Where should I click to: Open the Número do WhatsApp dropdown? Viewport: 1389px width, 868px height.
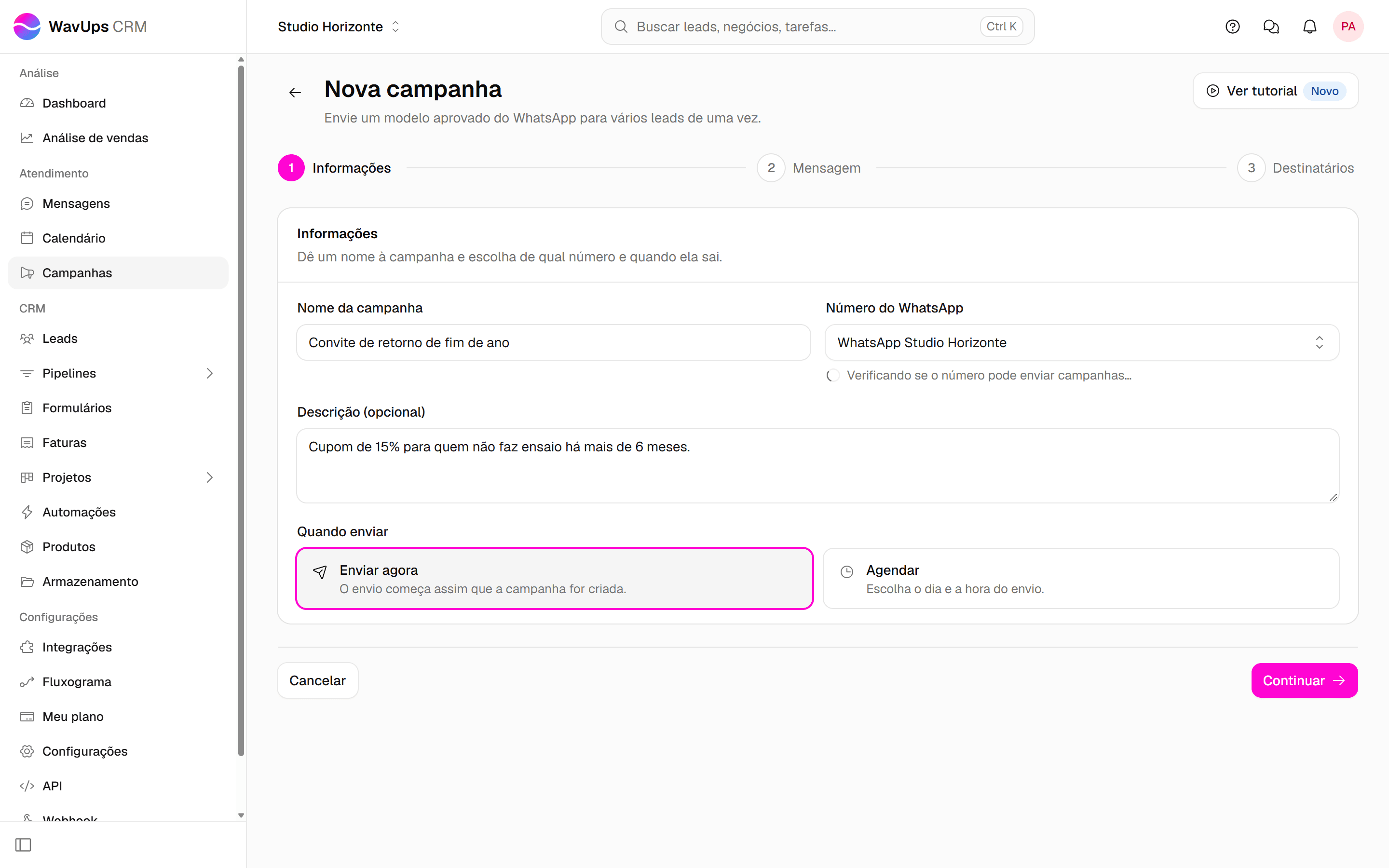tap(1082, 343)
